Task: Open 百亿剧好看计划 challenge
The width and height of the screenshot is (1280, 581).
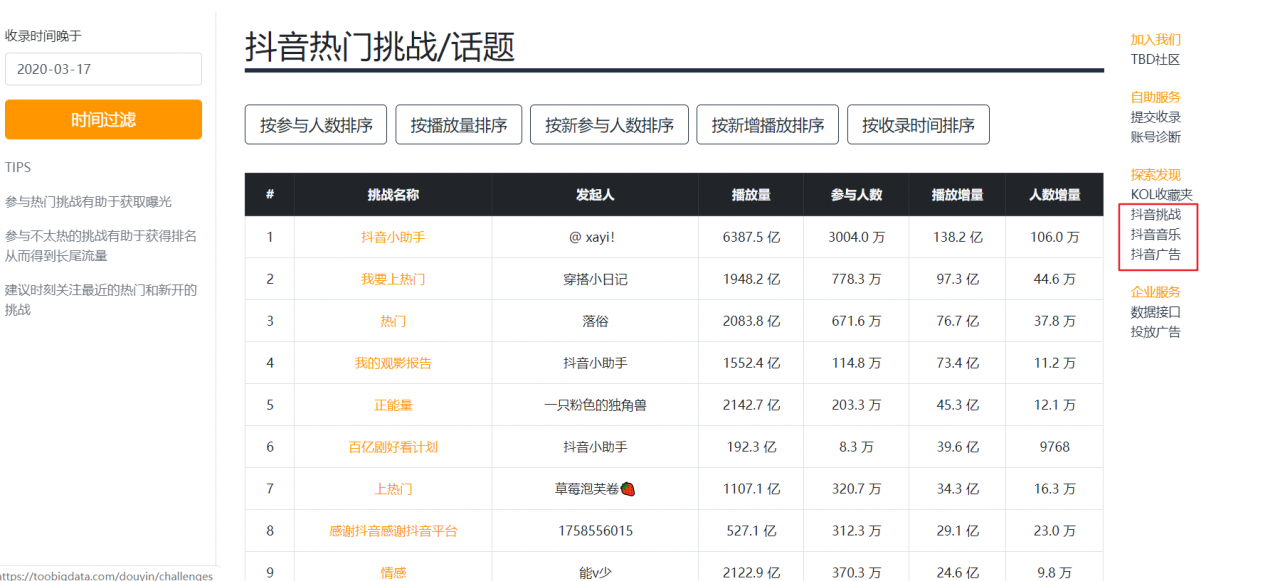Action: [x=393, y=447]
